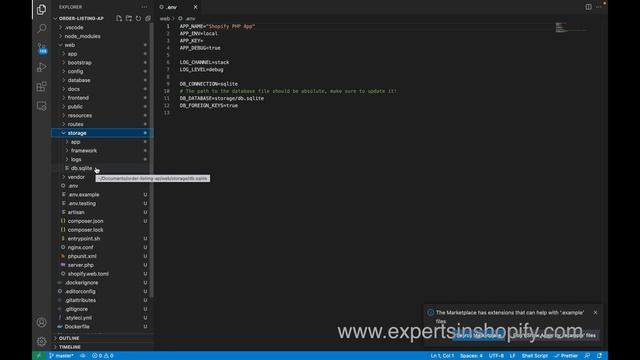This screenshot has width=640, height=360.
Task: Close the .env editor tab
Action: 196,7
